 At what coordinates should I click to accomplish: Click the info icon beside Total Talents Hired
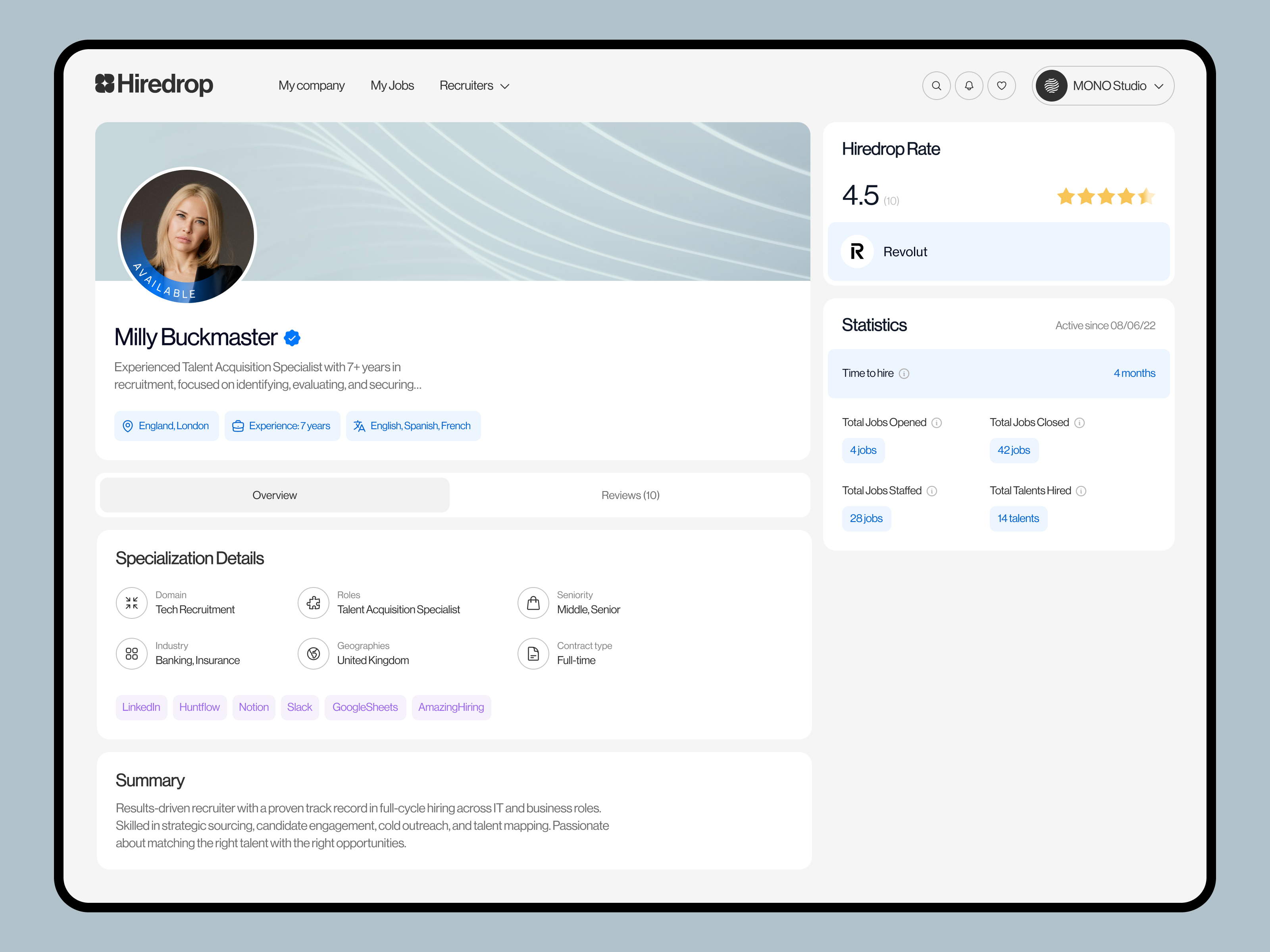1081,491
